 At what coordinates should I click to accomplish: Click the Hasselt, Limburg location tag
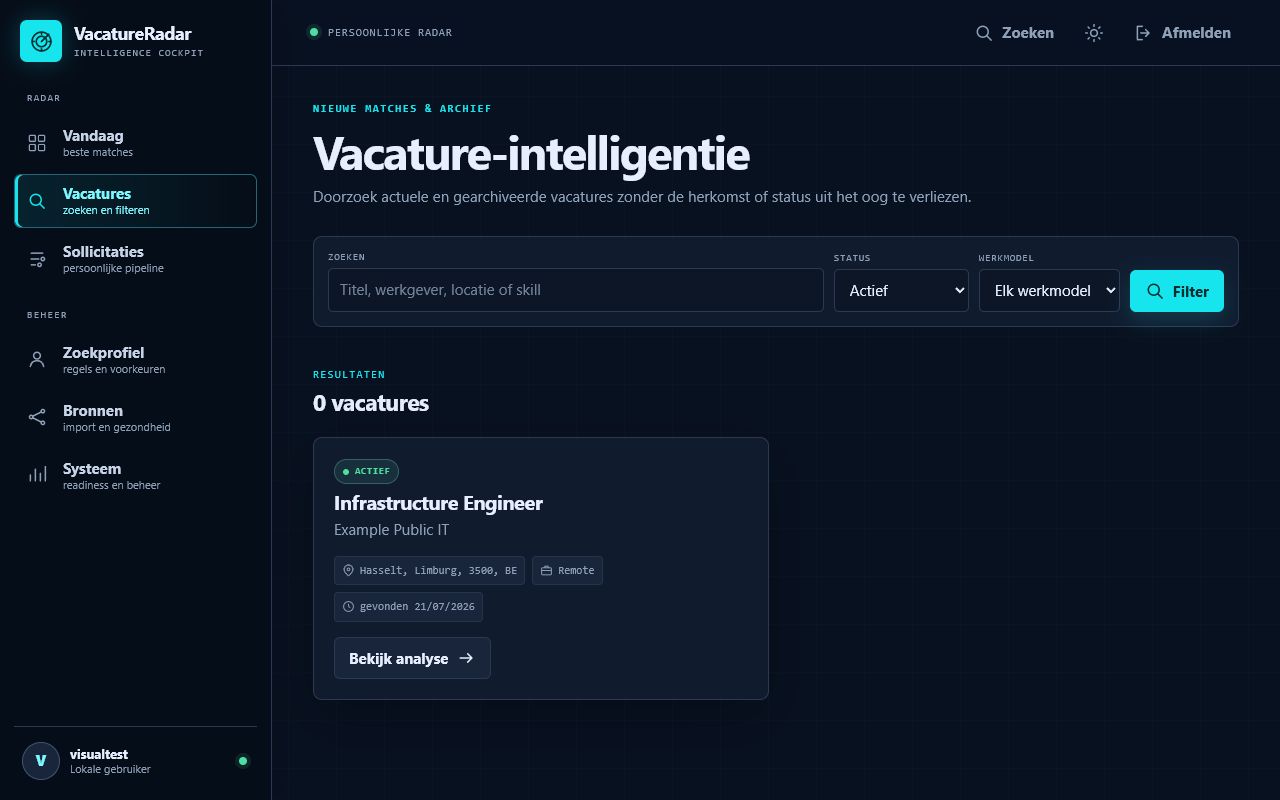pos(430,570)
